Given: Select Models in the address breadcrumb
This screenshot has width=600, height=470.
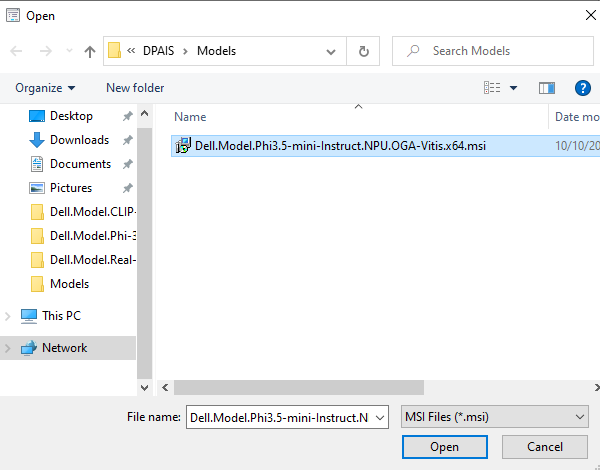Looking at the screenshot, I should pyautogui.click(x=216, y=51).
